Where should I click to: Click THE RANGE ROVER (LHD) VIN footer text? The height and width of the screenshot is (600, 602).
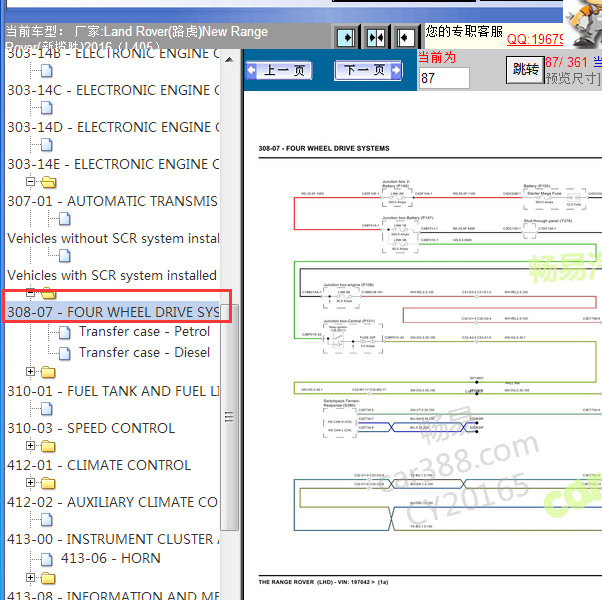pyautogui.click(x=323, y=582)
